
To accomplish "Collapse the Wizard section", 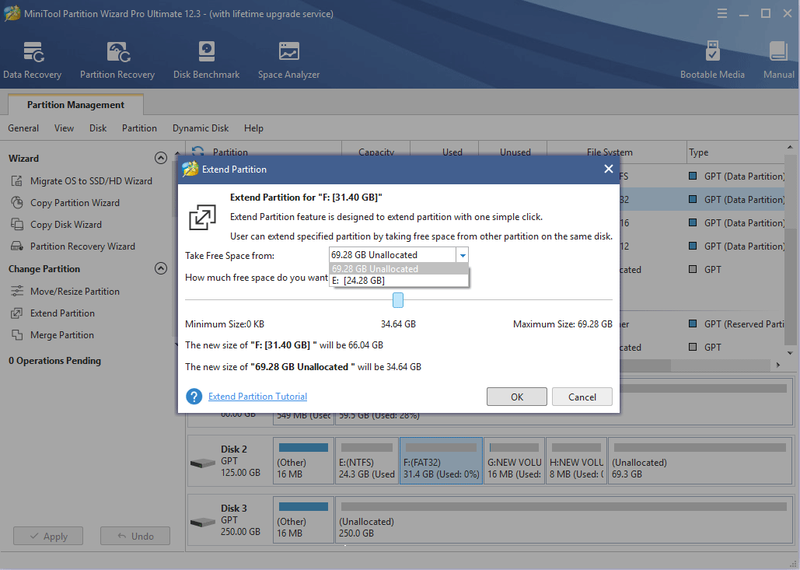I will pyautogui.click(x=161, y=158).
